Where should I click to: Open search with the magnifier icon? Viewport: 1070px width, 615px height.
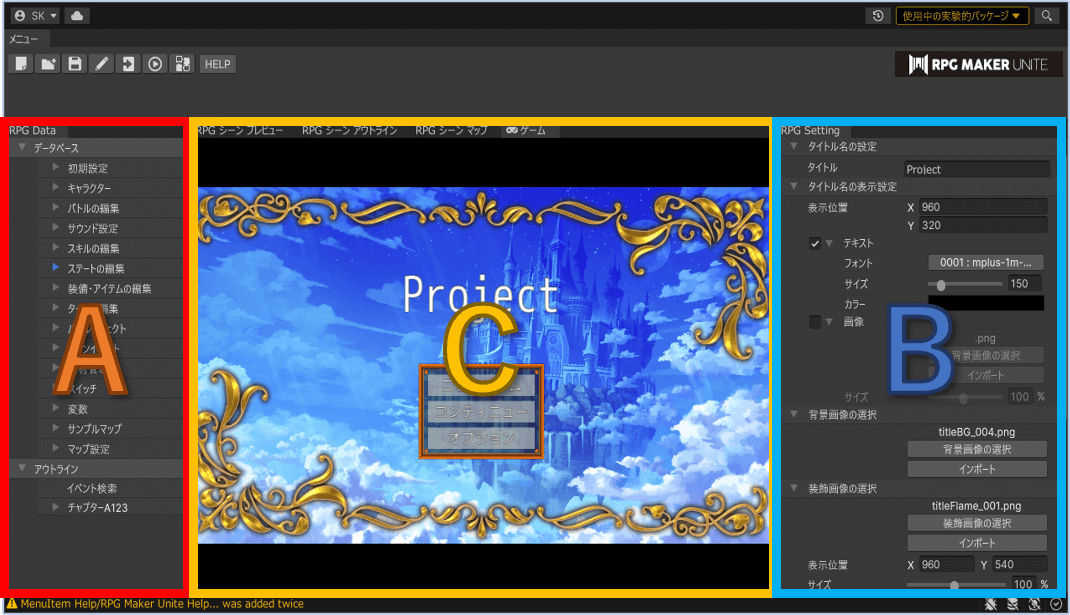pyautogui.click(x=1047, y=16)
